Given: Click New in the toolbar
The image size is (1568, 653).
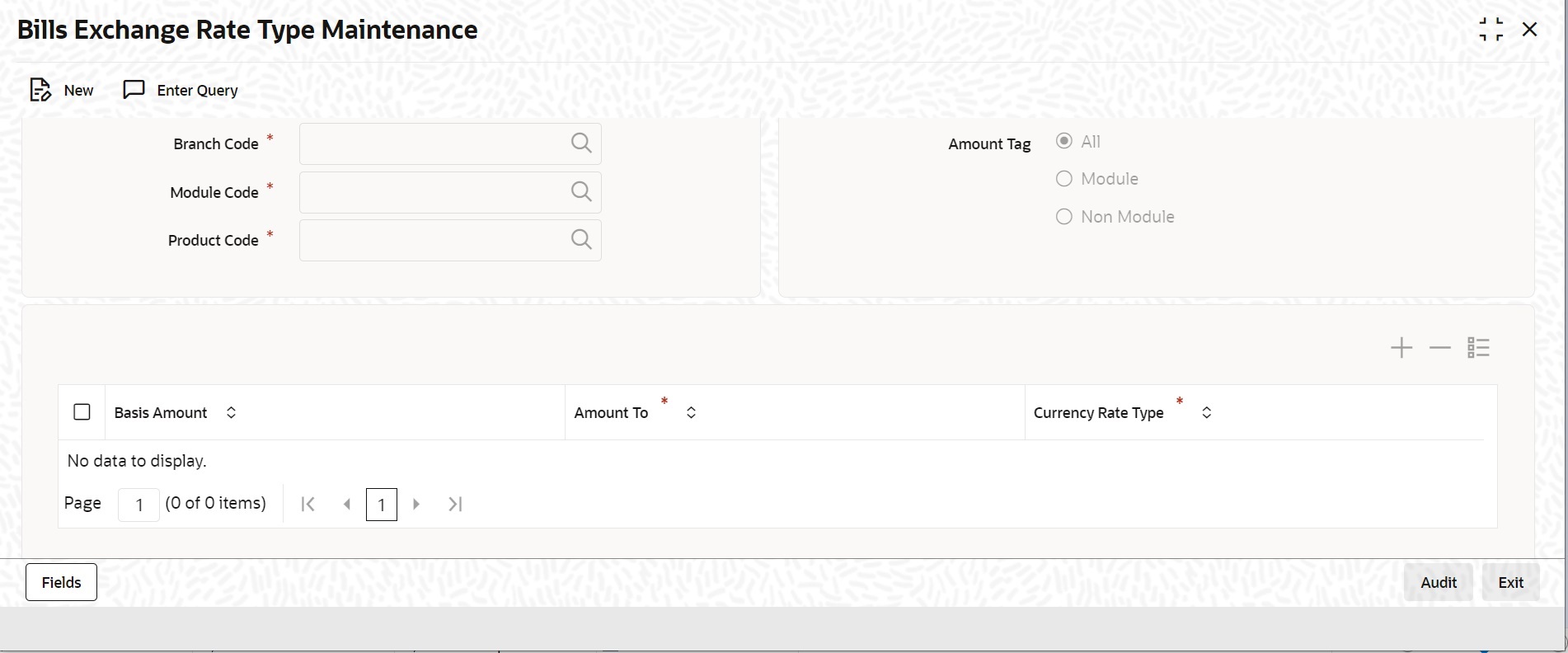Looking at the screenshot, I should (62, 90).
